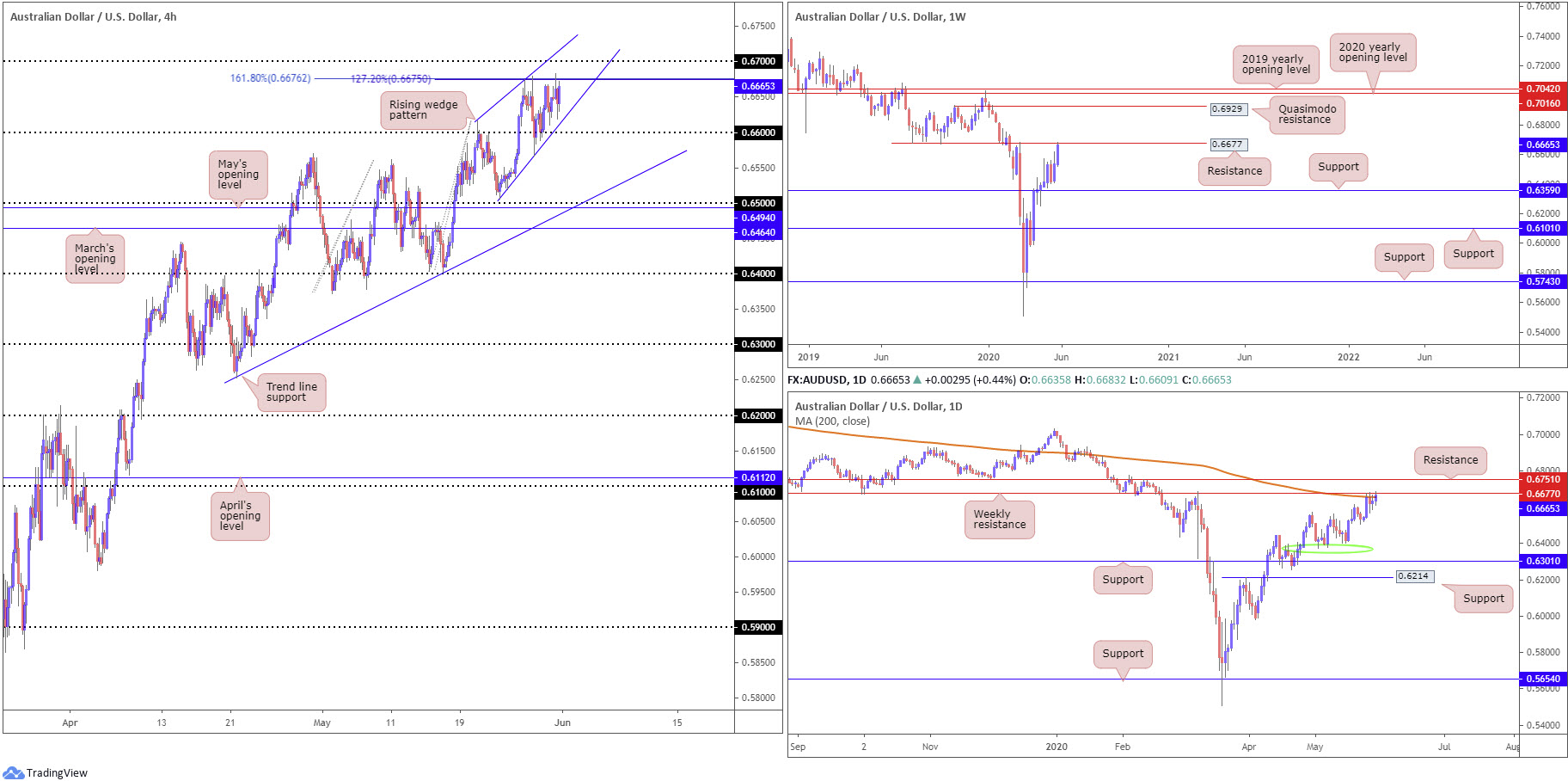Click the 0.6929 price label
Image resolution: width=1568 pixels, height=781 pixels.
1227,109
